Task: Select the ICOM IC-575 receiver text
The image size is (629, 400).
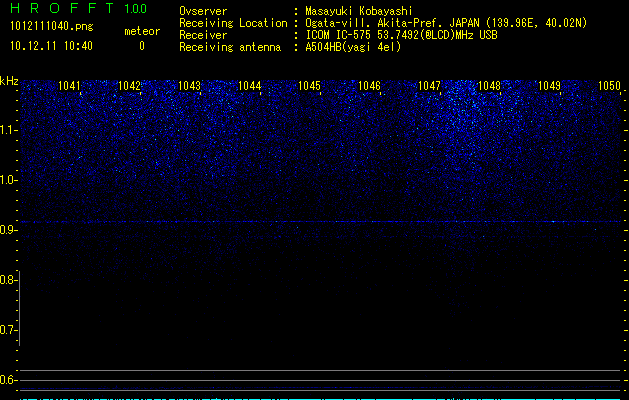Action: (x=402, y=35)
